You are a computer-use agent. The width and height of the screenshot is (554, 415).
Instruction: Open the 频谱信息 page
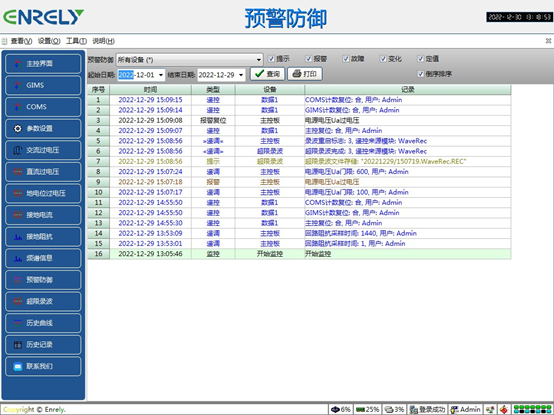43,258
